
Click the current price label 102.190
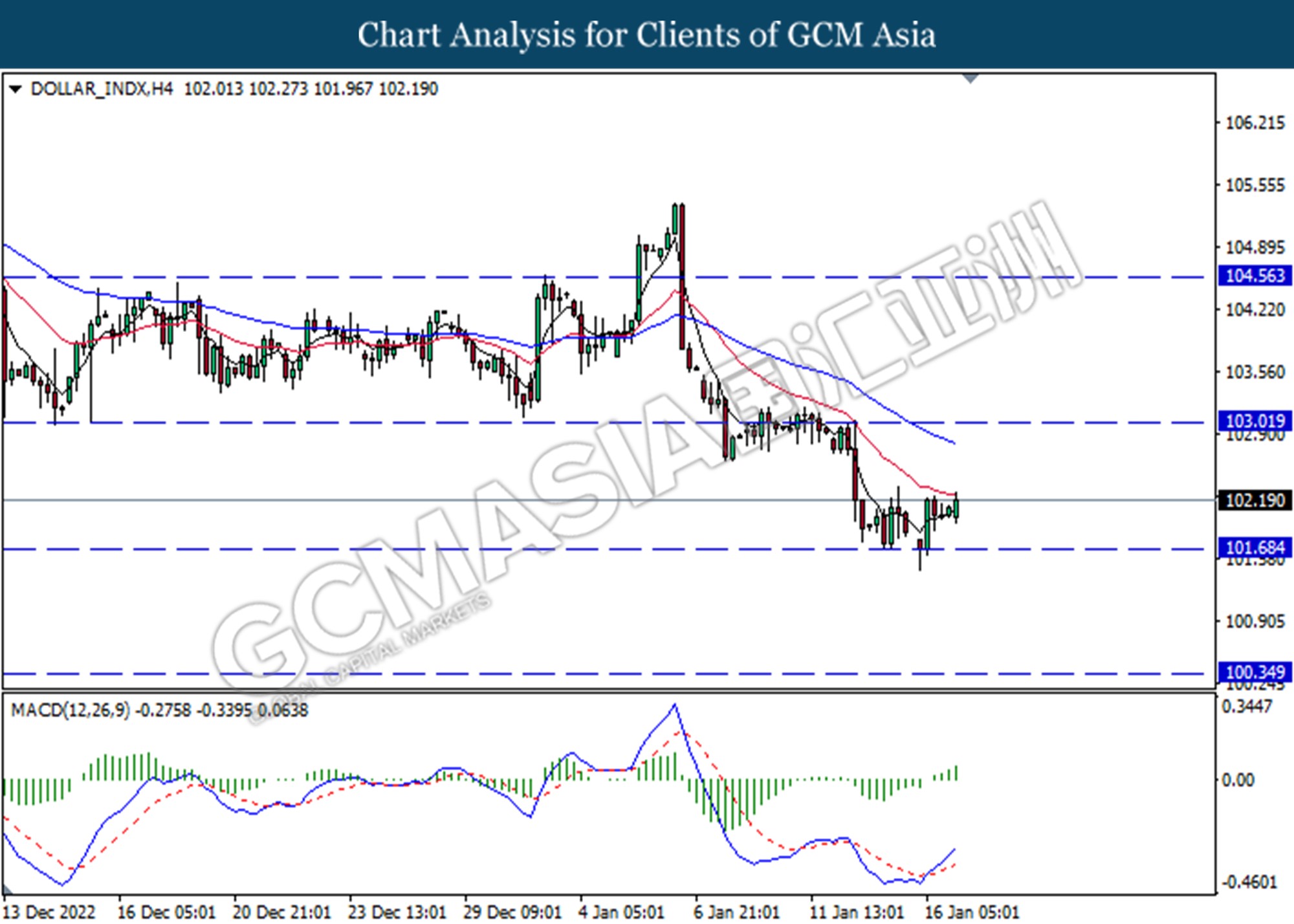[x=1255, y=500]
